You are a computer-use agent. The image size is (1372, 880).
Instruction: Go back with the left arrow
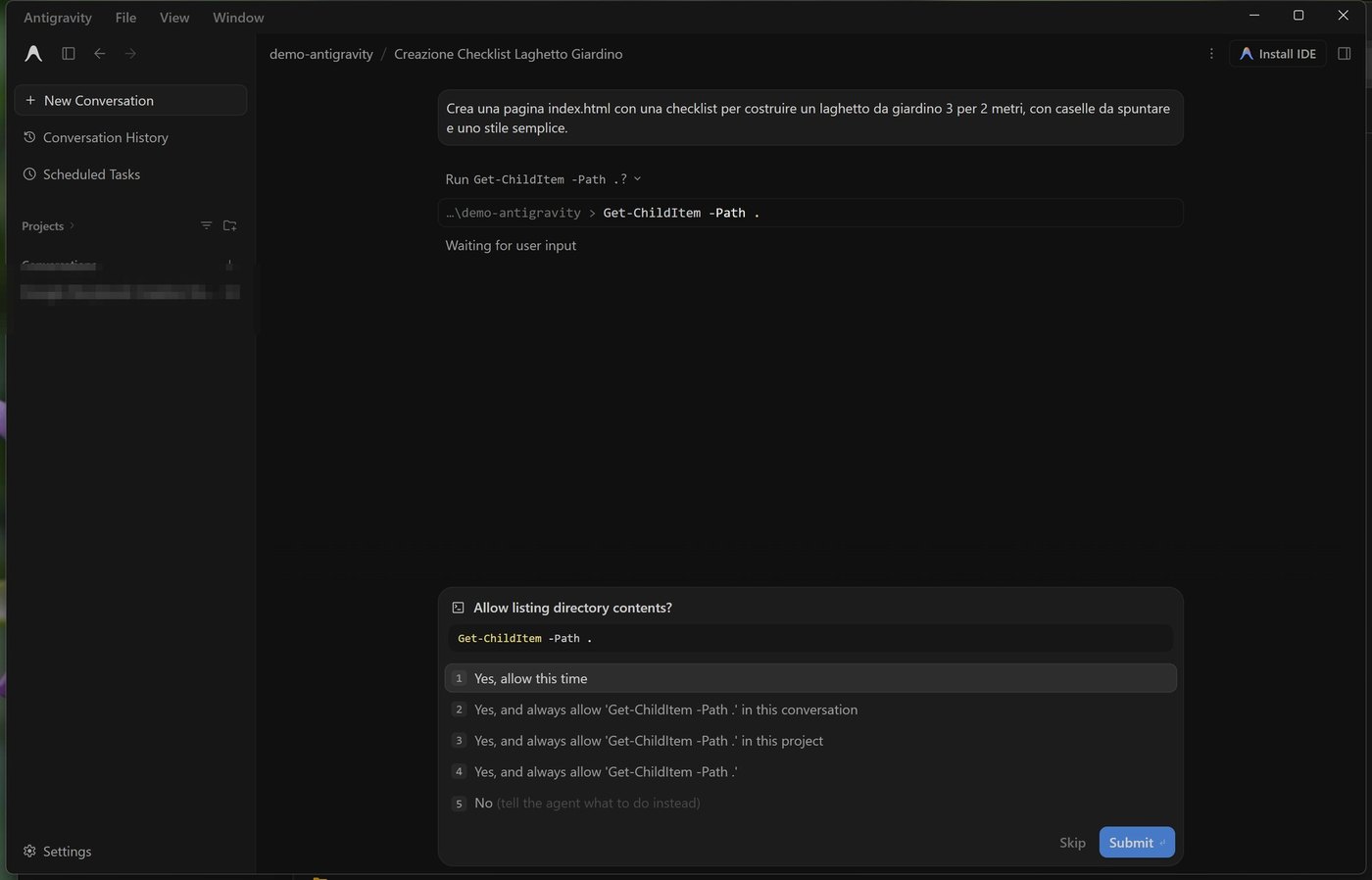point(100,54)
